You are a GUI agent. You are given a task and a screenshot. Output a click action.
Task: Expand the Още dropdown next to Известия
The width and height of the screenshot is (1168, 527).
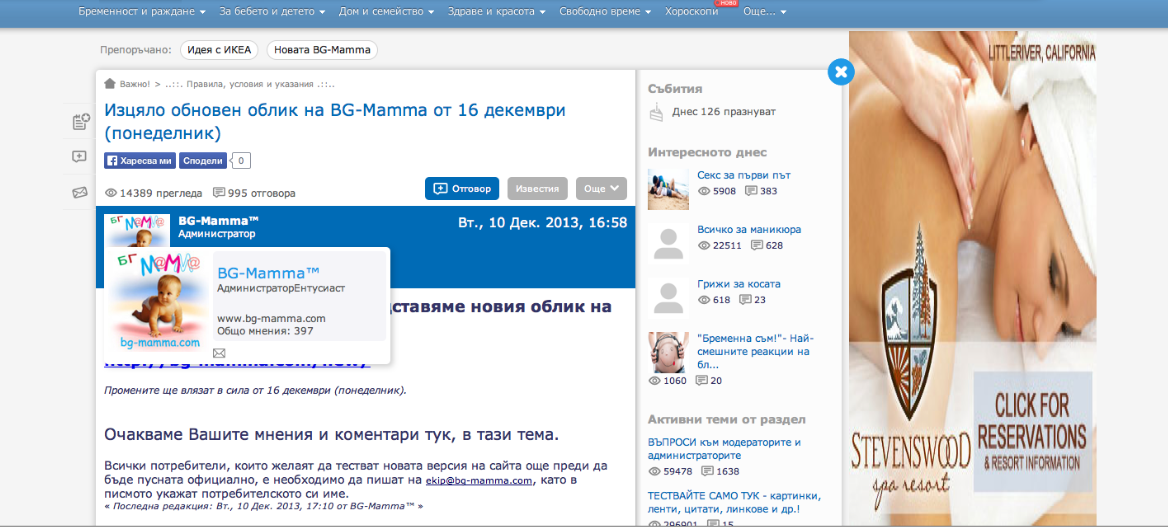(x=601, y=188)
